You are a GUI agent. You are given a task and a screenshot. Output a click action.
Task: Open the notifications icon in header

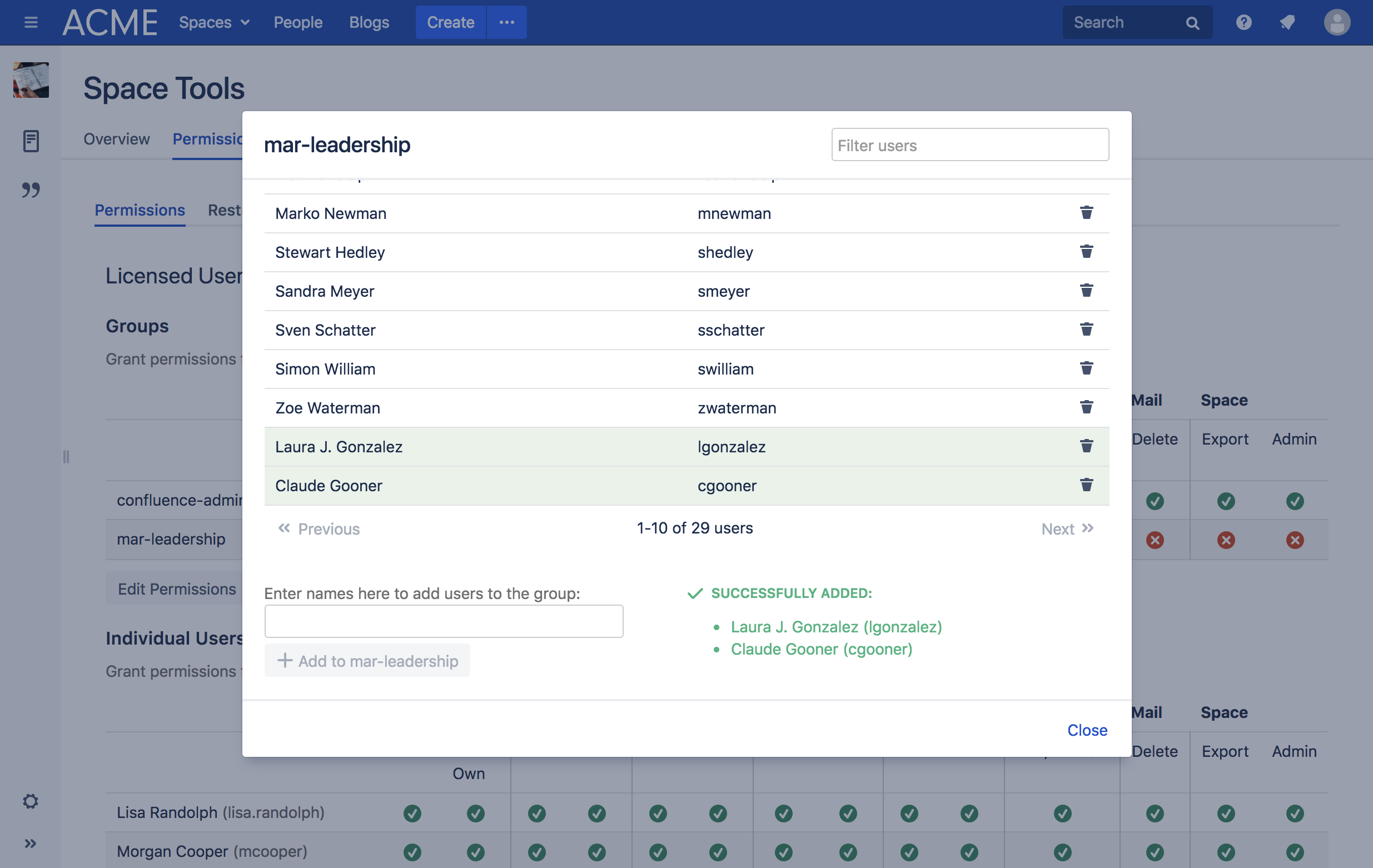[x=1287, y=22]
